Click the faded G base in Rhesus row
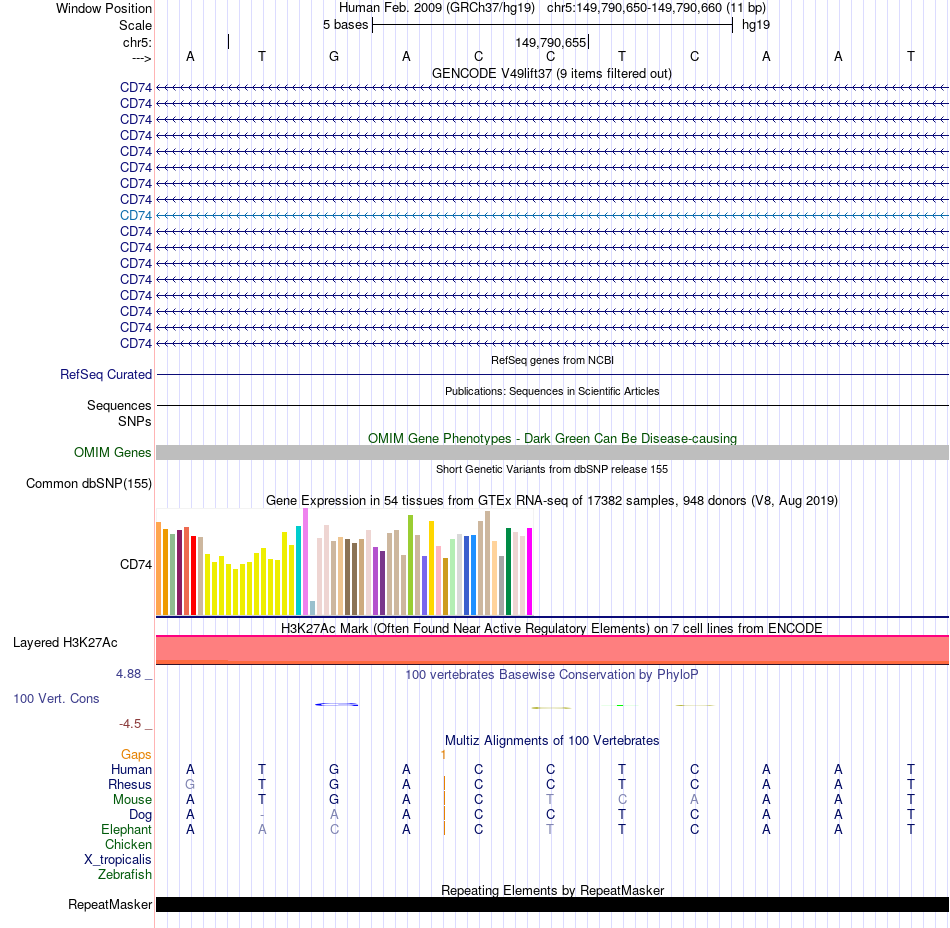 pos(190,784)
